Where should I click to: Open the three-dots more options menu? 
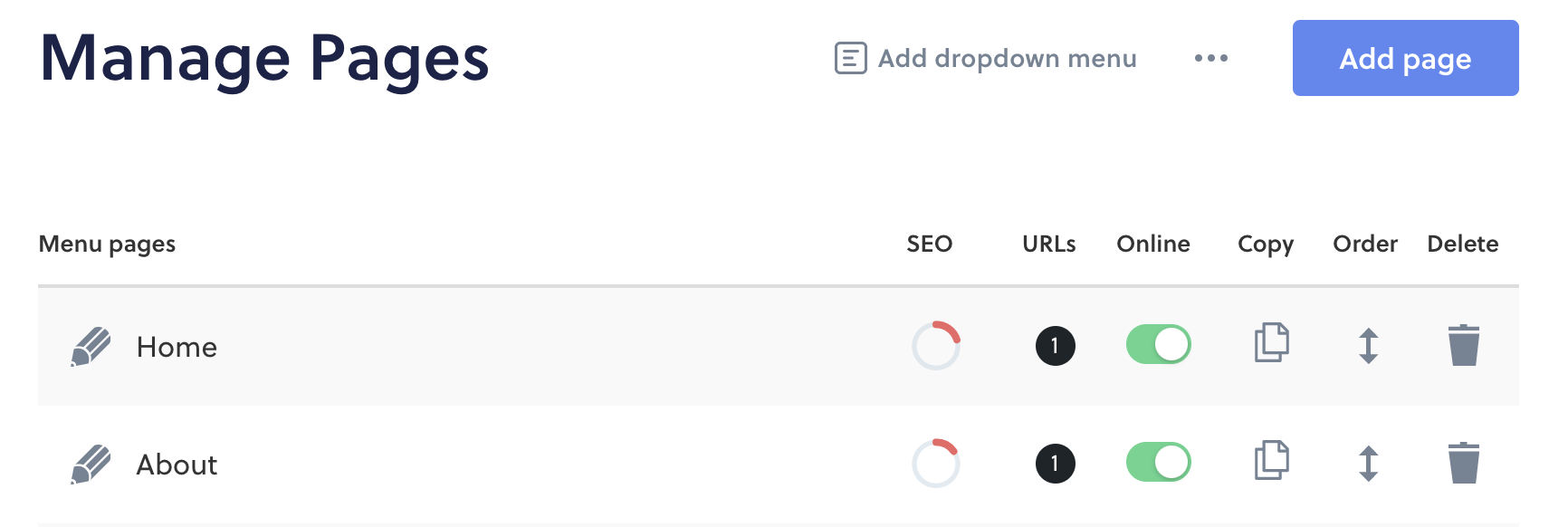click(1211, 58)
